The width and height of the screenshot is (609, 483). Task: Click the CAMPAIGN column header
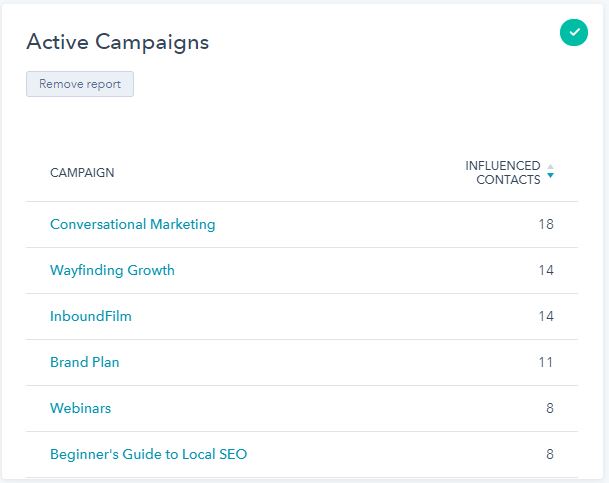82,173
